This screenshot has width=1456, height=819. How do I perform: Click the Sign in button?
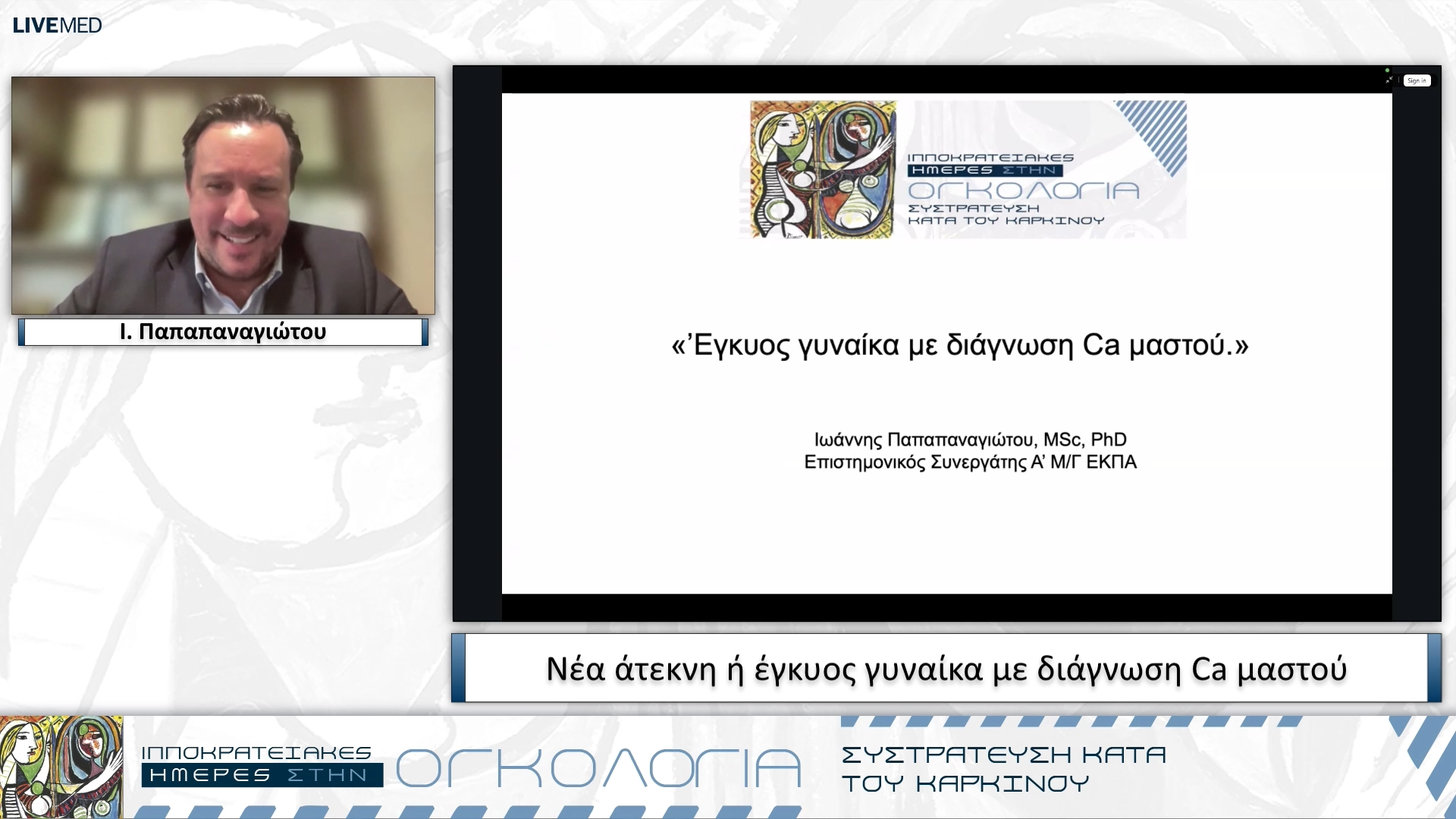tap(1417, 80)
